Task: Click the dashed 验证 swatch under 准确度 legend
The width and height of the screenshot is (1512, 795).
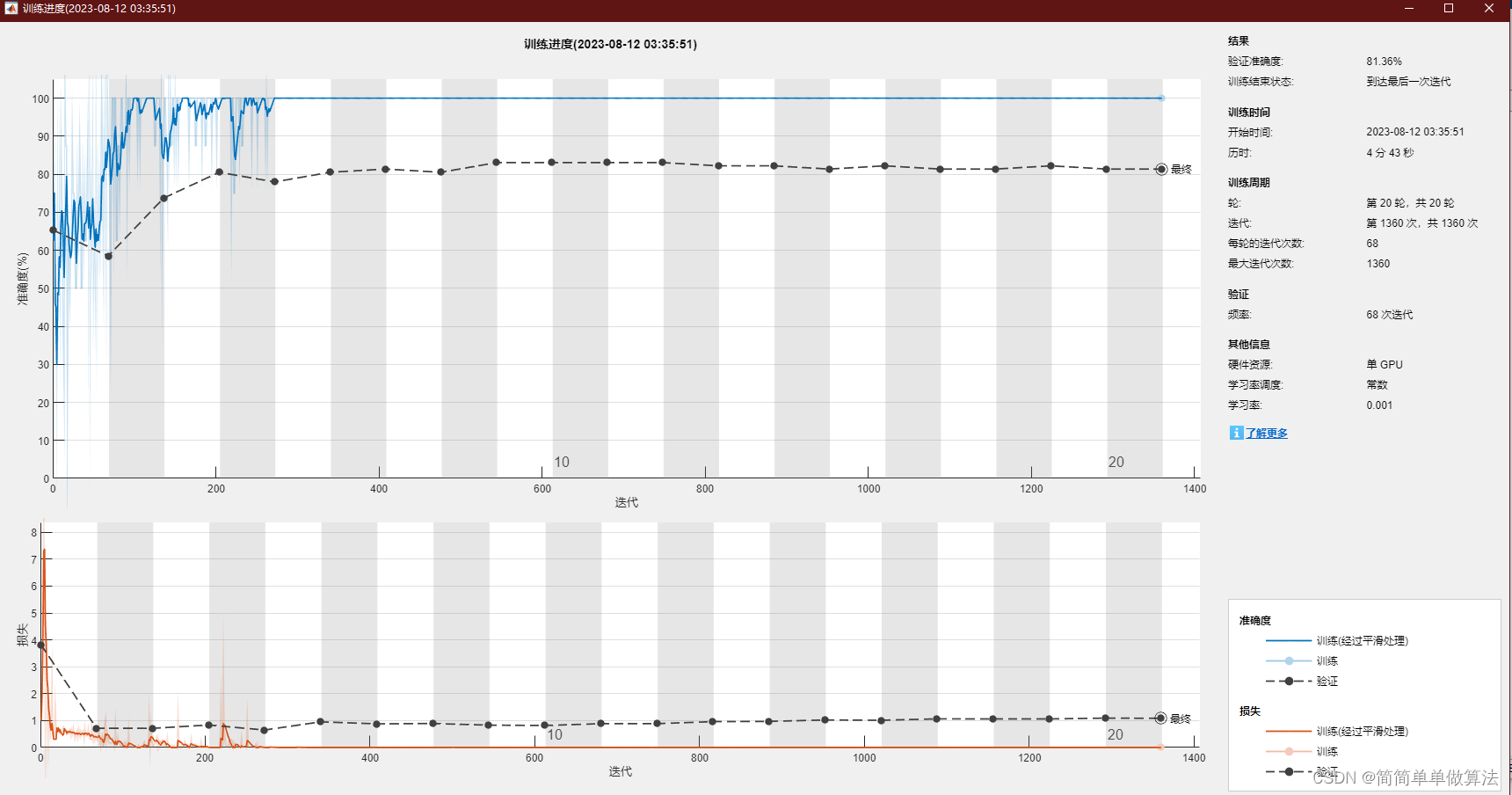Action: coord(1289,682)
